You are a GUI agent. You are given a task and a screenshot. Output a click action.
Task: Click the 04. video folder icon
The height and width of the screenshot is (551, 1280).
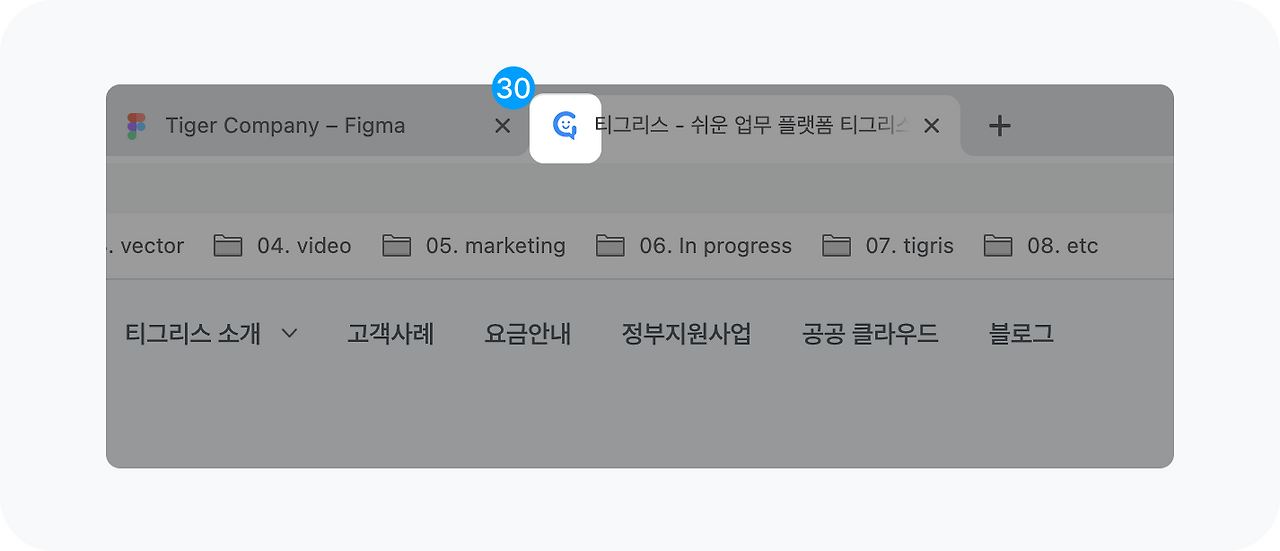[228, 245]
